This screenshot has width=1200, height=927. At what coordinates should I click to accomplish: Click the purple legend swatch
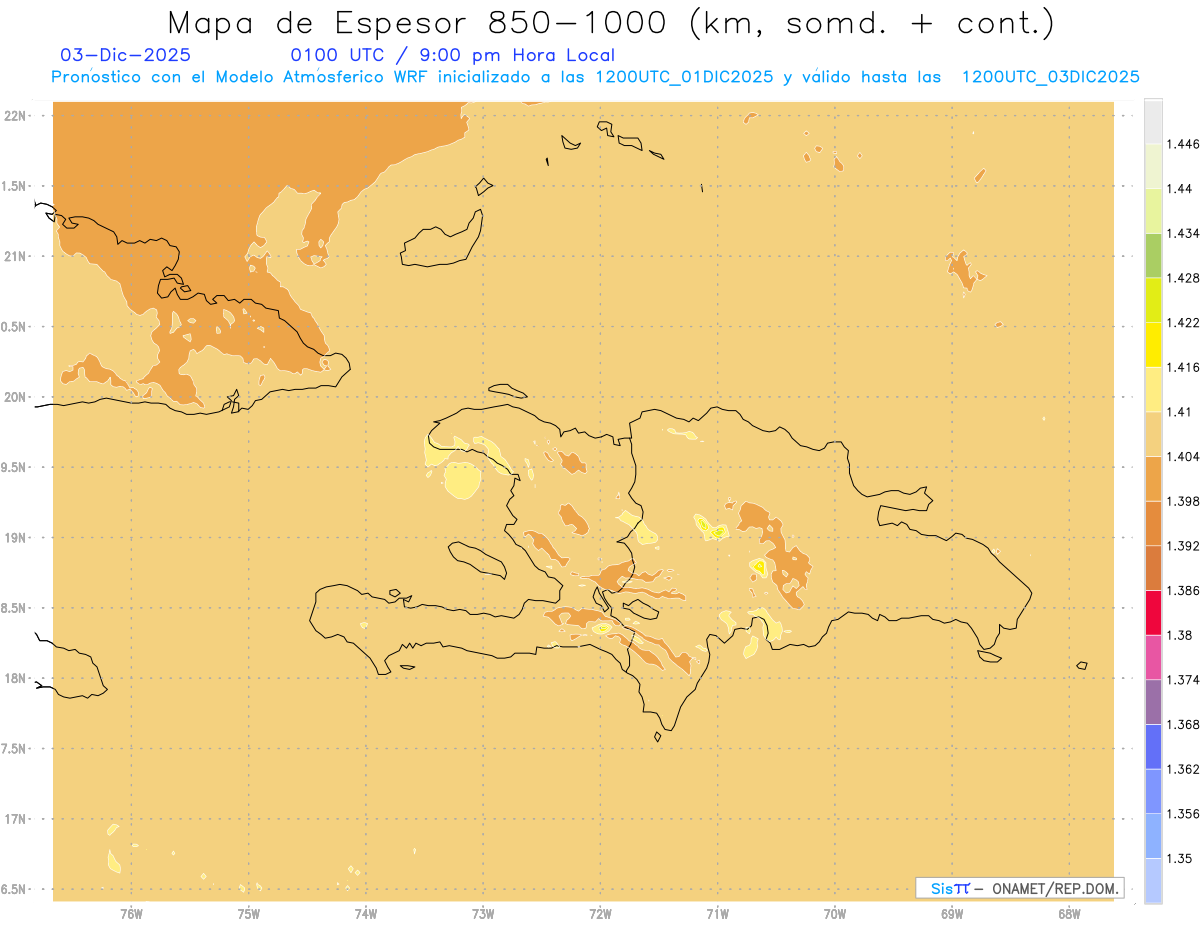1153,702
